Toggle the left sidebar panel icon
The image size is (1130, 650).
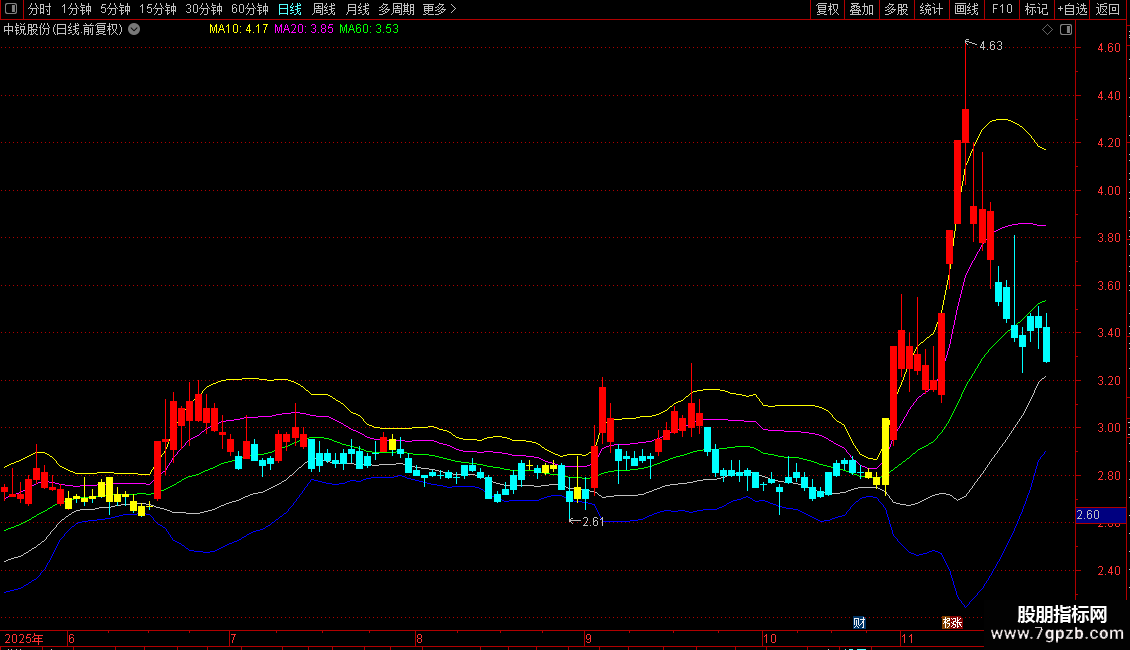11,9
